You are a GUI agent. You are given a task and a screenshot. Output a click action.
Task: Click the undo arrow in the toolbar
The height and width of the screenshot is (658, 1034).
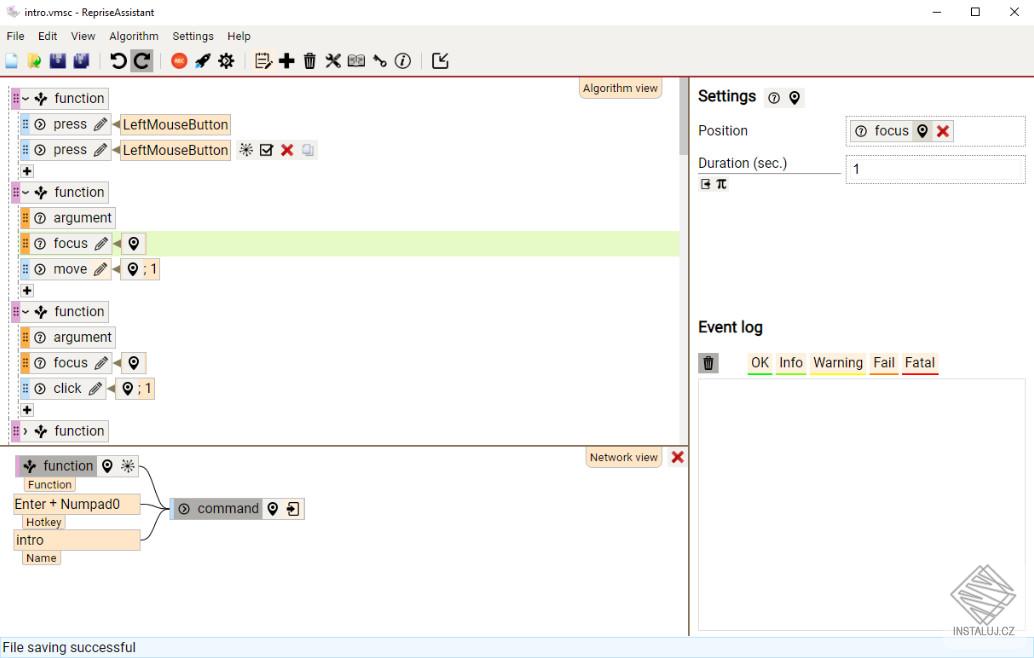pyautogui.click(x=118, y=61)
